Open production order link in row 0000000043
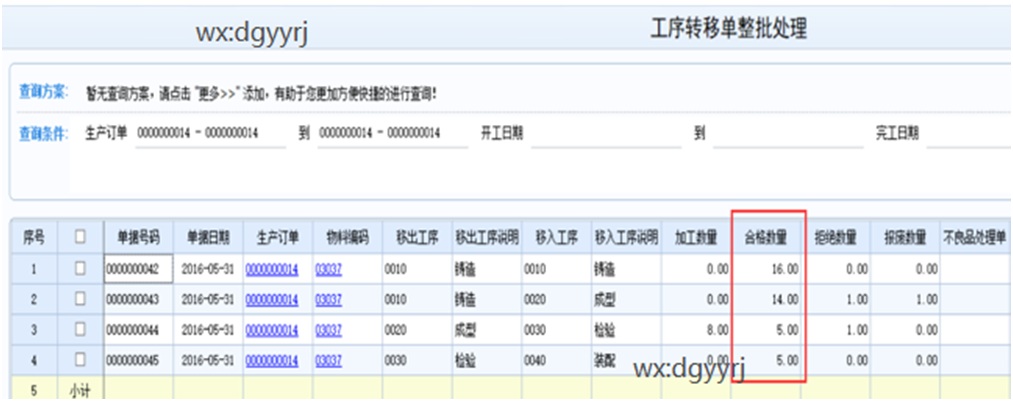 coord(272,300)
